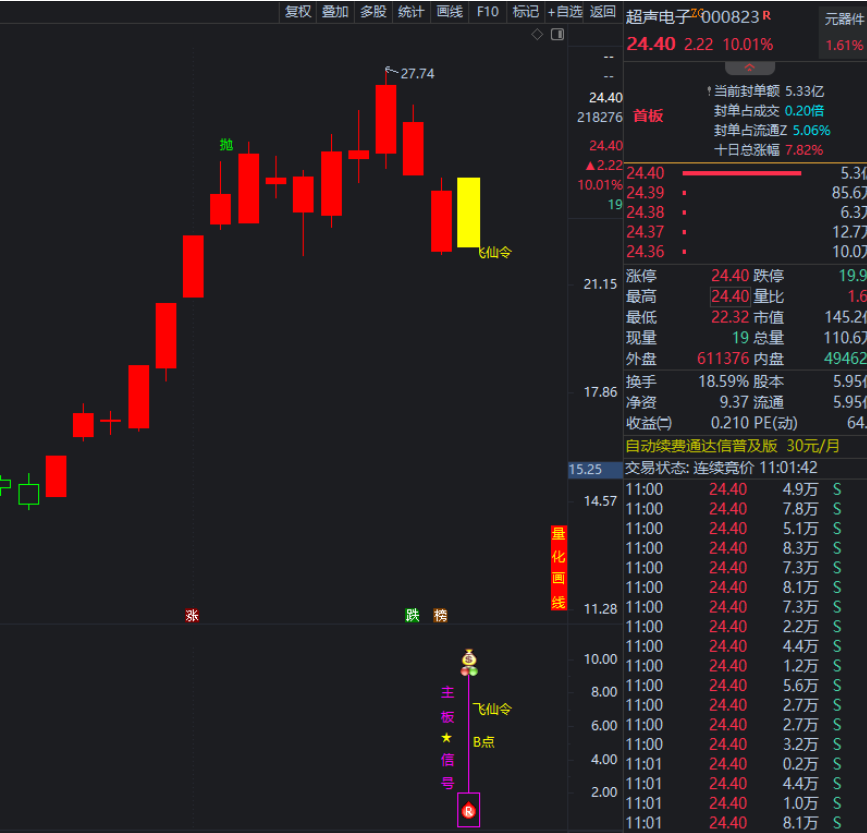Click the 返回 back button

603,12
